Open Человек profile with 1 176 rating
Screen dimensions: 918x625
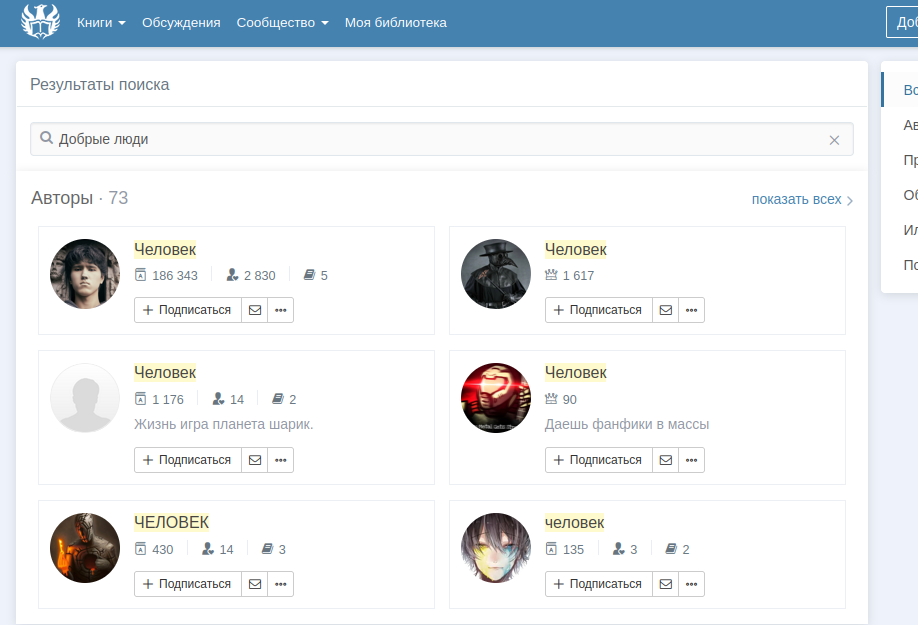(x=165, y=373)
